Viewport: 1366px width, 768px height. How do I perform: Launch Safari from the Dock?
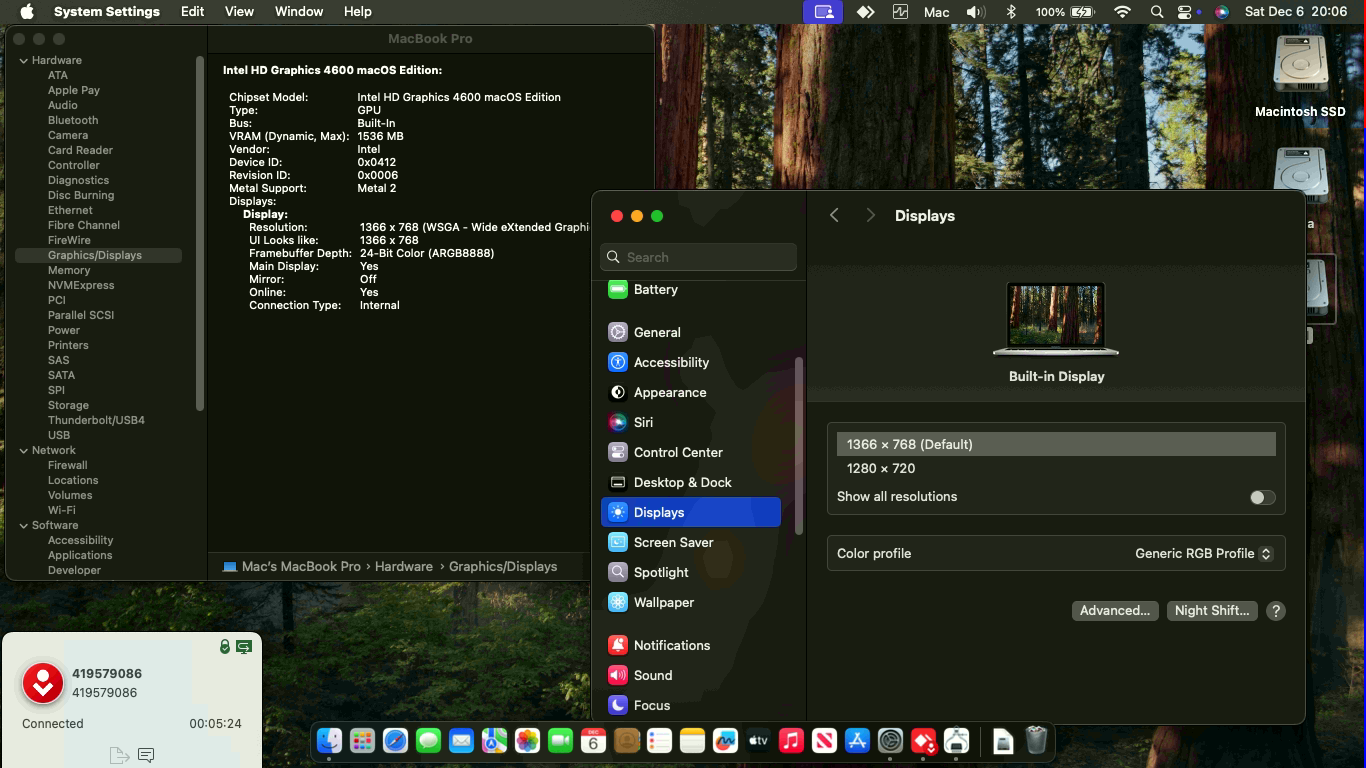[x=395, y=741]
